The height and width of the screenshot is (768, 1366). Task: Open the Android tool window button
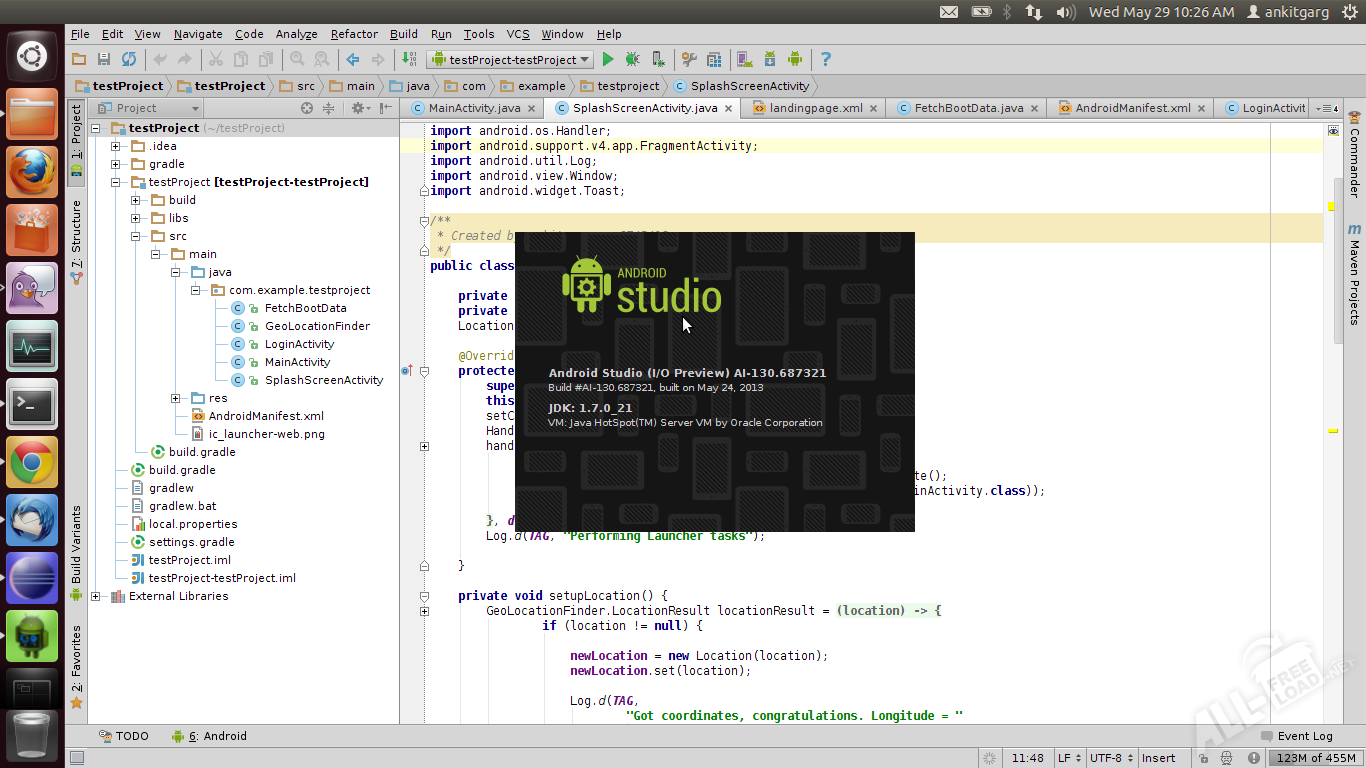pyautogui.click(x=209, y=736)
